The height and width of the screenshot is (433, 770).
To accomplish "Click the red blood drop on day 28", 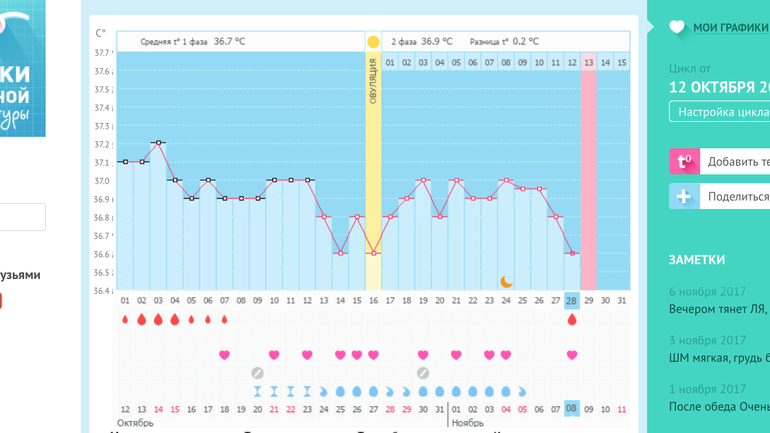I will [x=572, y=320].
